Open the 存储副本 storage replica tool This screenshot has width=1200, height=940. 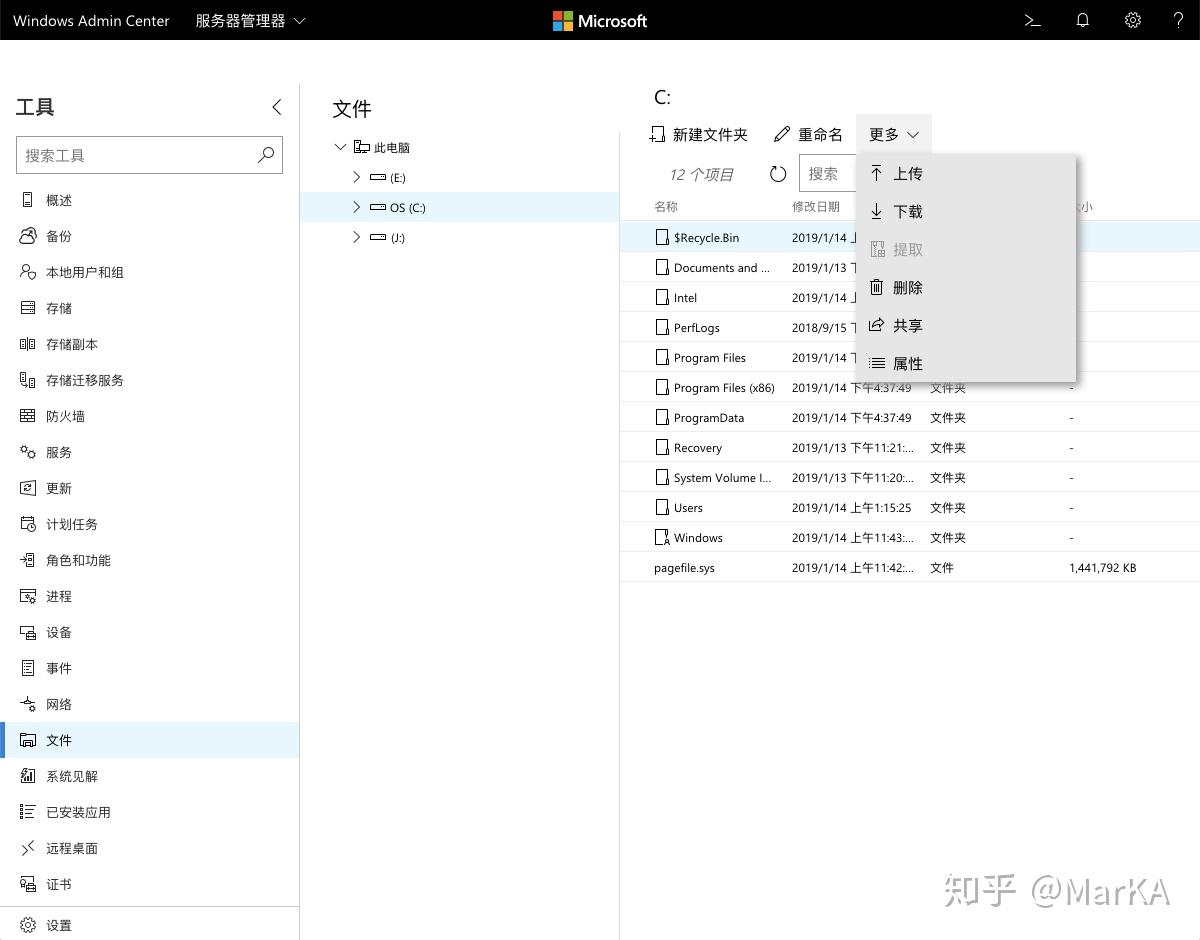click(x=149, y=344)
